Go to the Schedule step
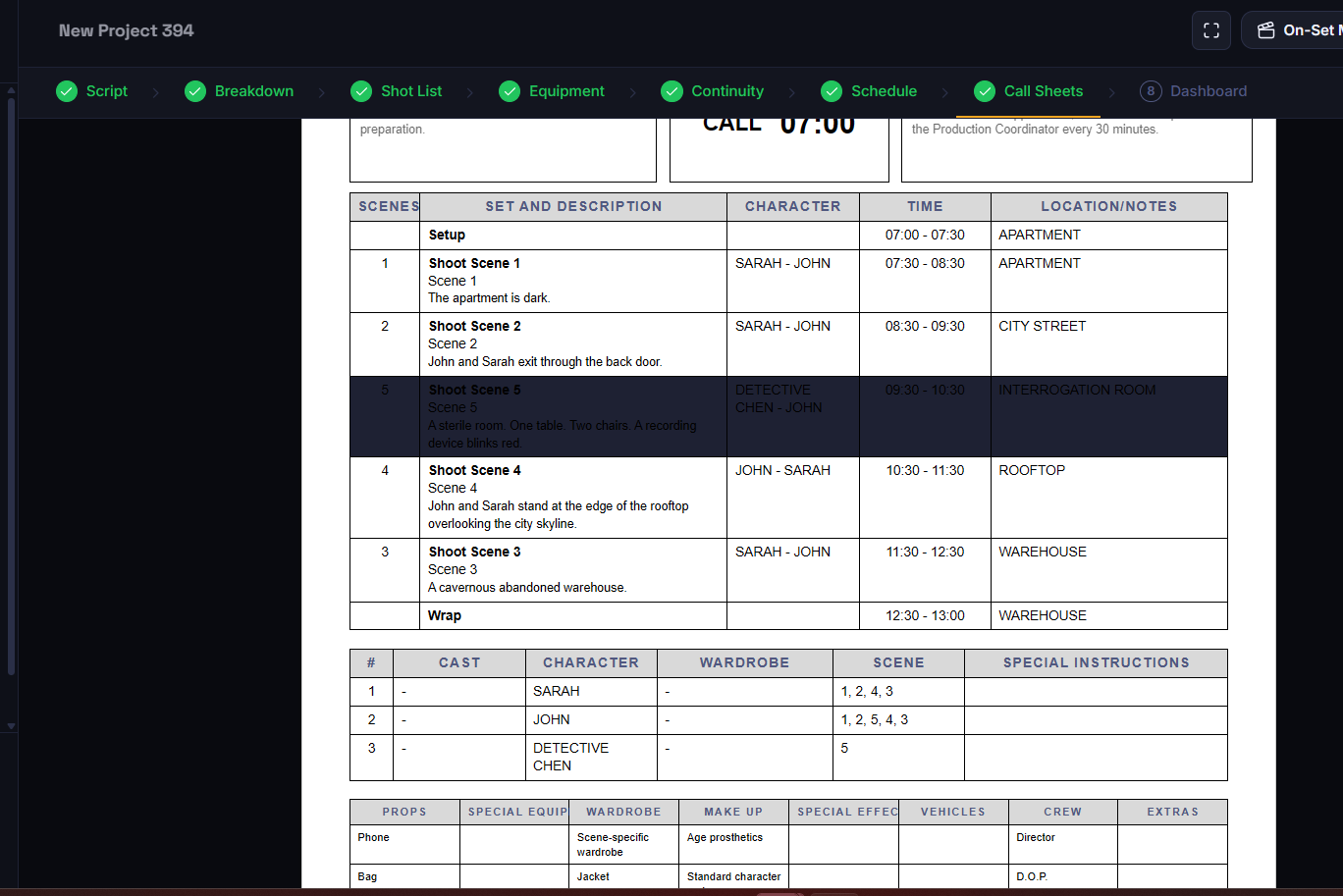The width and height of the screenshot is (1343, 896). point(884,91)
